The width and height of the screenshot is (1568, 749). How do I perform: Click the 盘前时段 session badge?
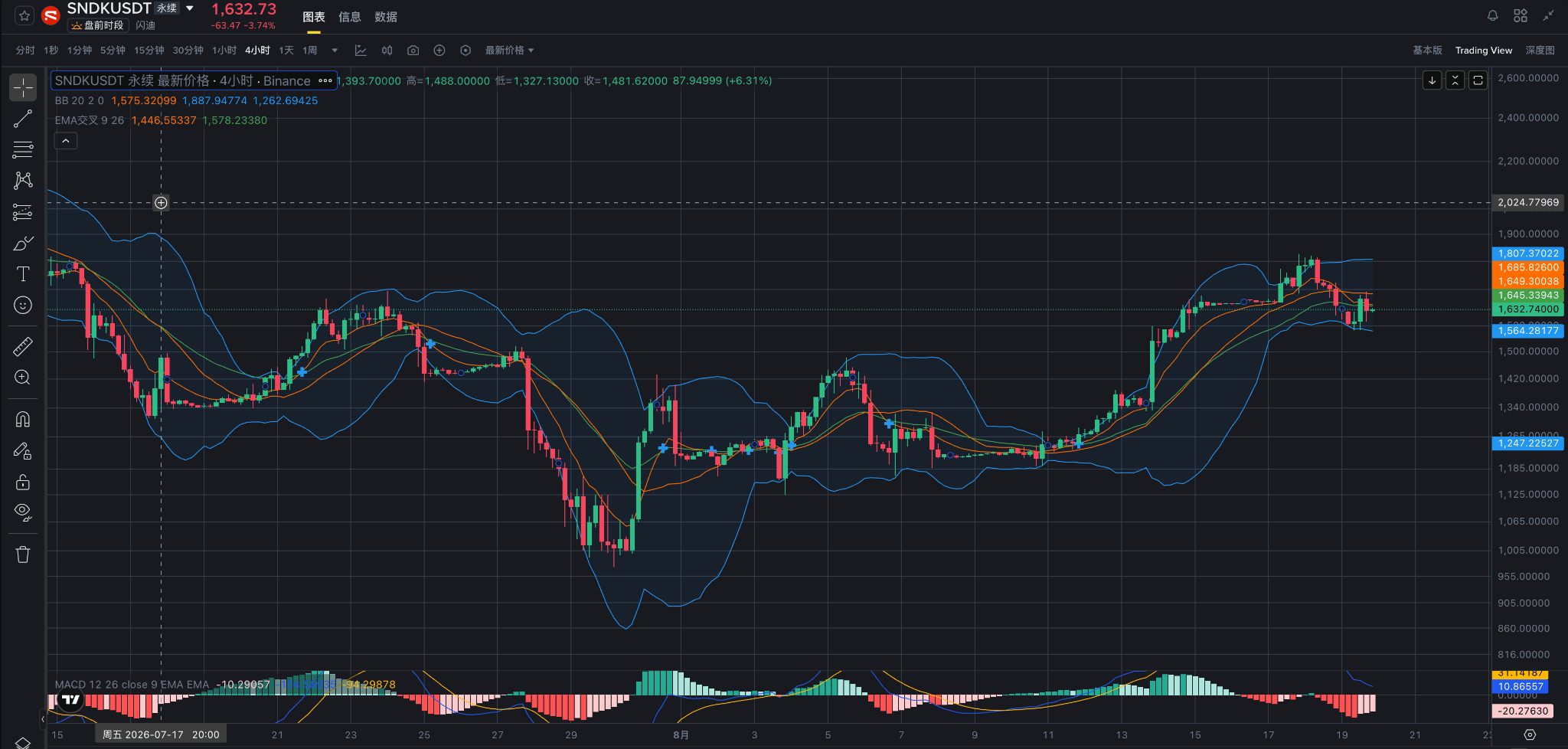click(x=98, y=25)
